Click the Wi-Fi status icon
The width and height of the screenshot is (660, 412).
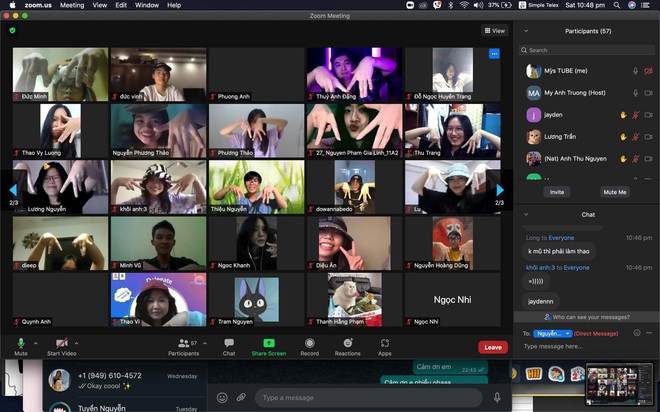[x=464, y=5]
